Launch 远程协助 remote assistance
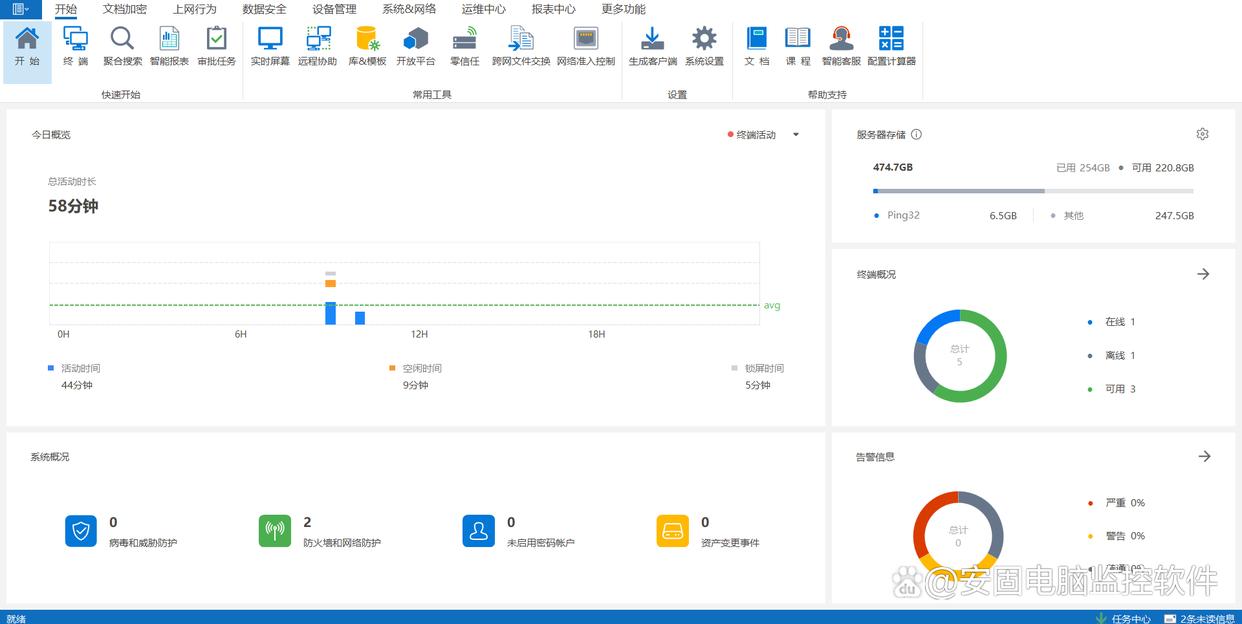 click(x=318, y=46)
